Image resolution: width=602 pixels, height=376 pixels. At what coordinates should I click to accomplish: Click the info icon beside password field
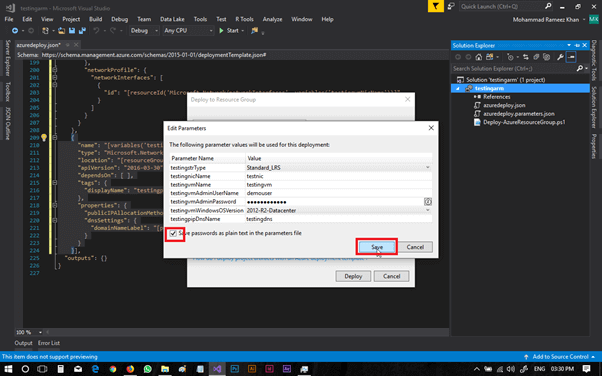click(x=428, y=202)
